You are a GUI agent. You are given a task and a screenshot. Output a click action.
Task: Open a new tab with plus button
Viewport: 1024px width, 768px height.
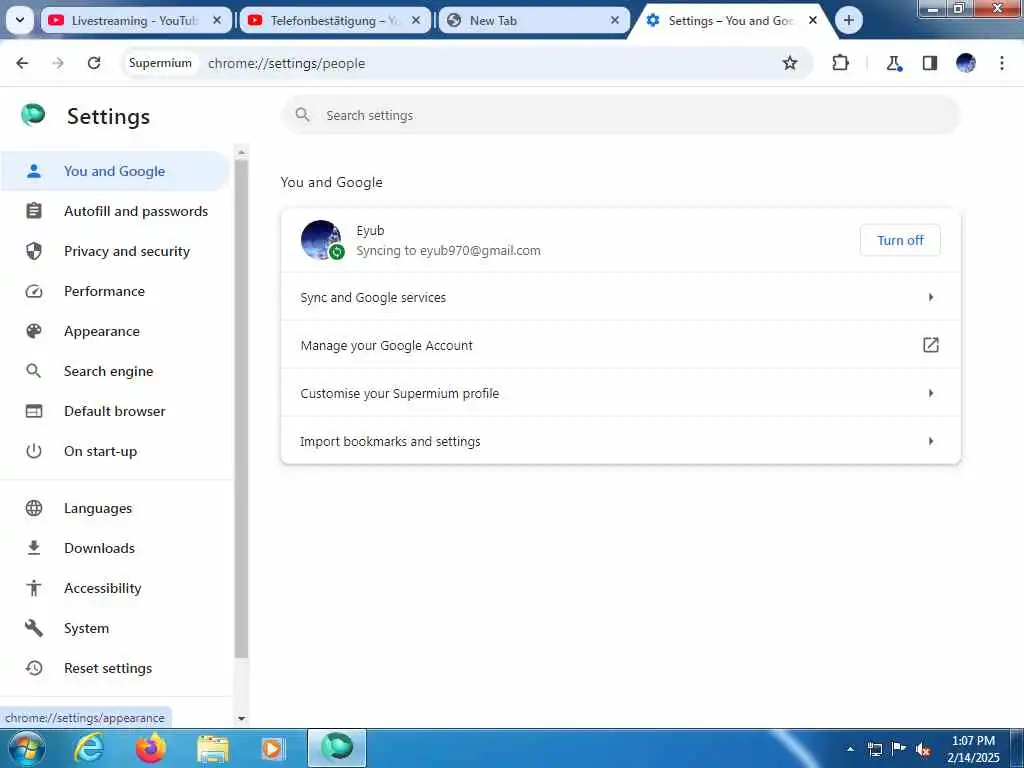click(848, 21)
